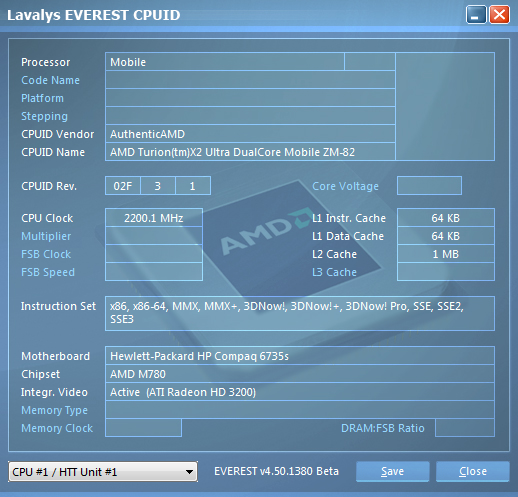This screenshot has height=497, width=518.
Task: Click the Lavalys EVEREST CPUID title bar text
Action: tap(94, 15)
